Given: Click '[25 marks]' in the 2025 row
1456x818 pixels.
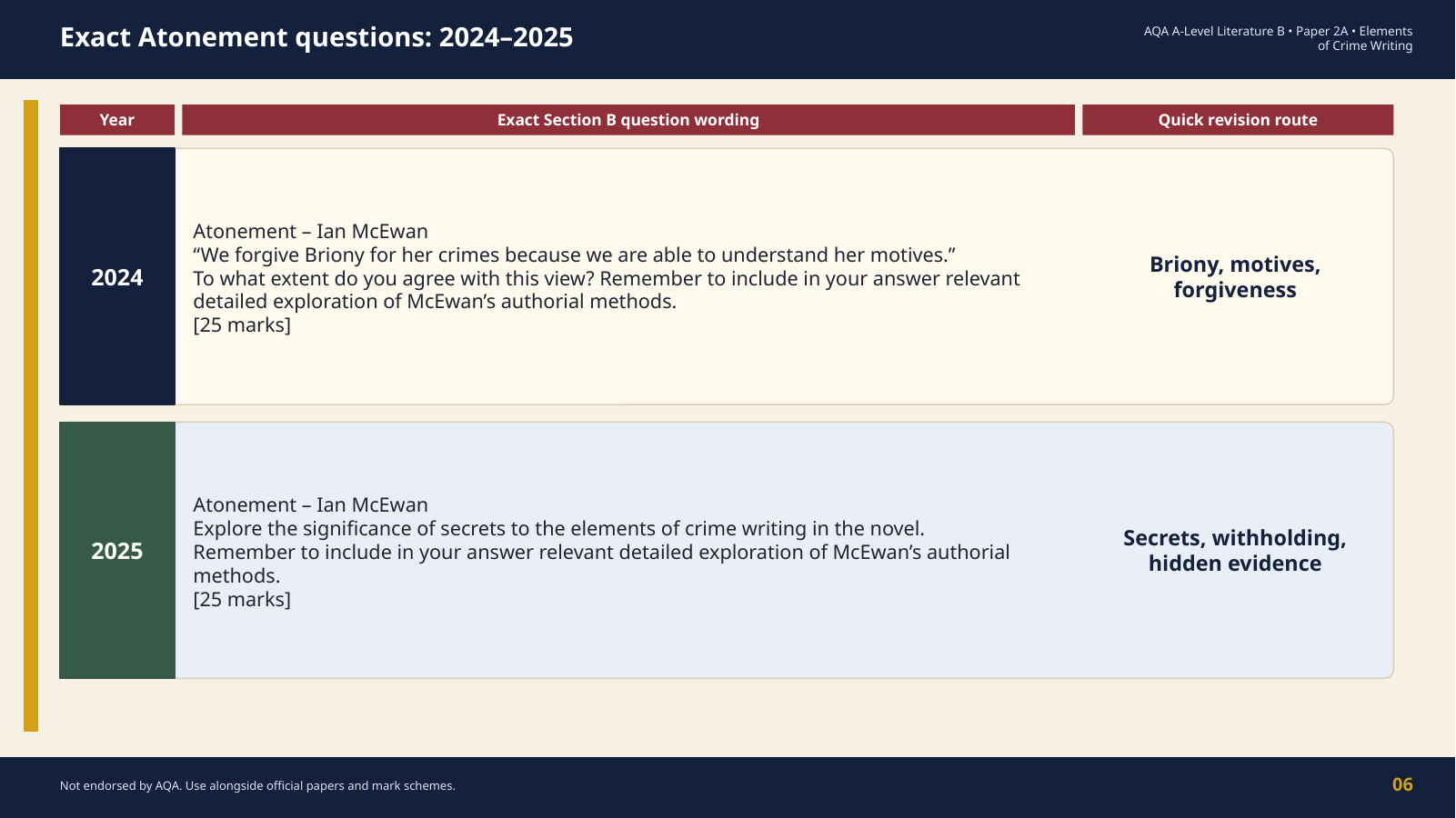Looking at the screenshot, I should point(242,600).
